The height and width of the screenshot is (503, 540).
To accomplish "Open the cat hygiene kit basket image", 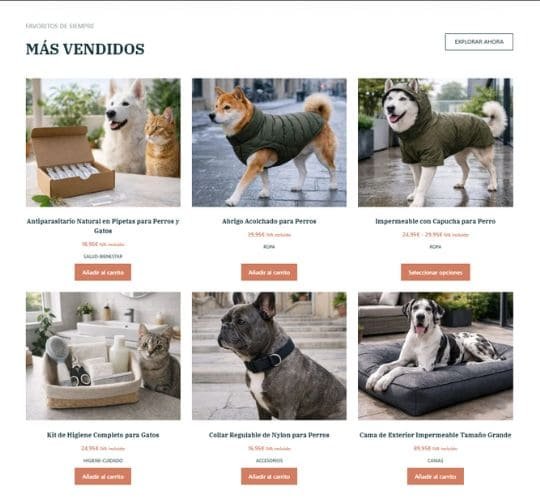I will tap(103, 356).
